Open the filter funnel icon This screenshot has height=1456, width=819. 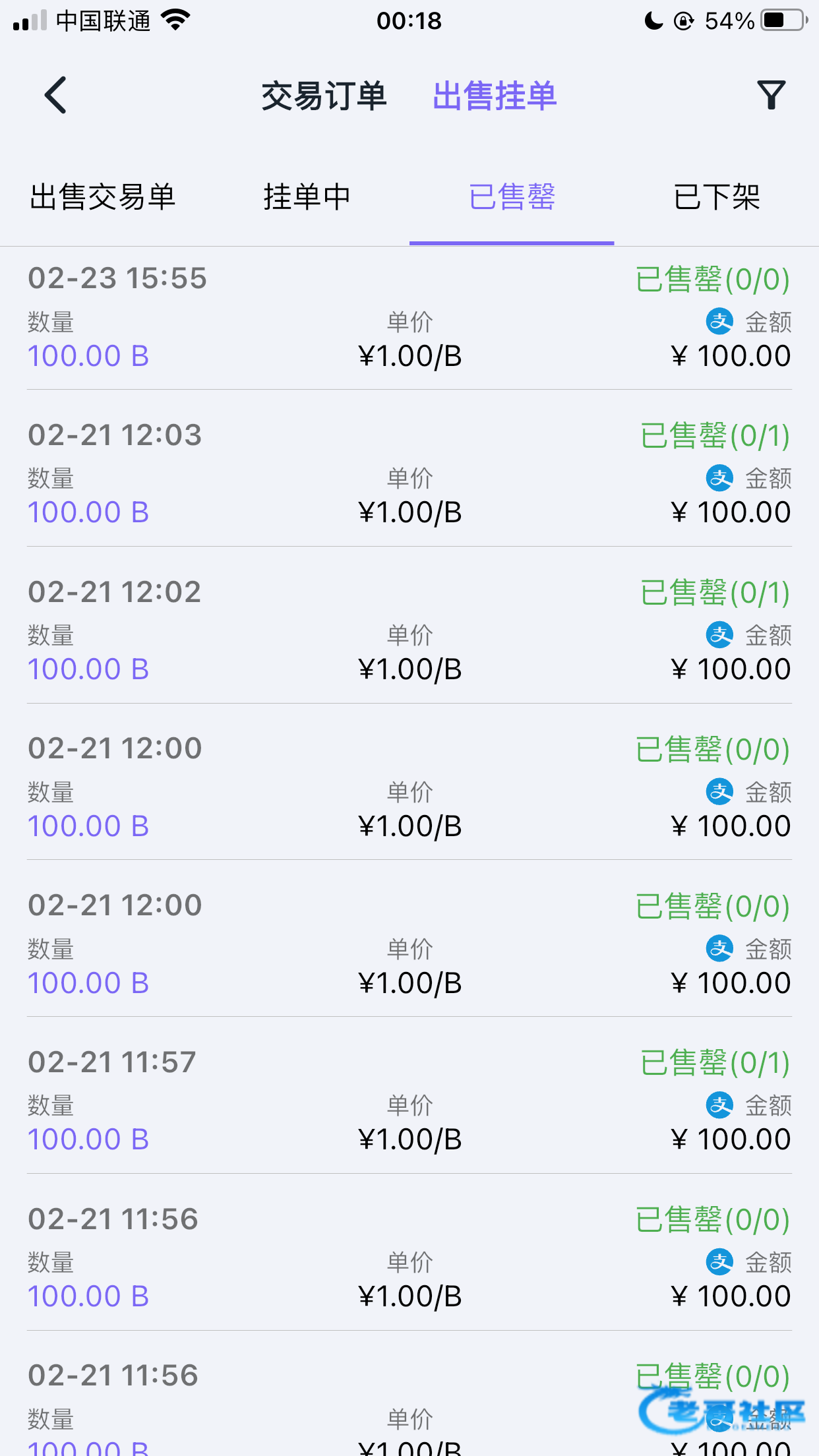tap(771, 96)
